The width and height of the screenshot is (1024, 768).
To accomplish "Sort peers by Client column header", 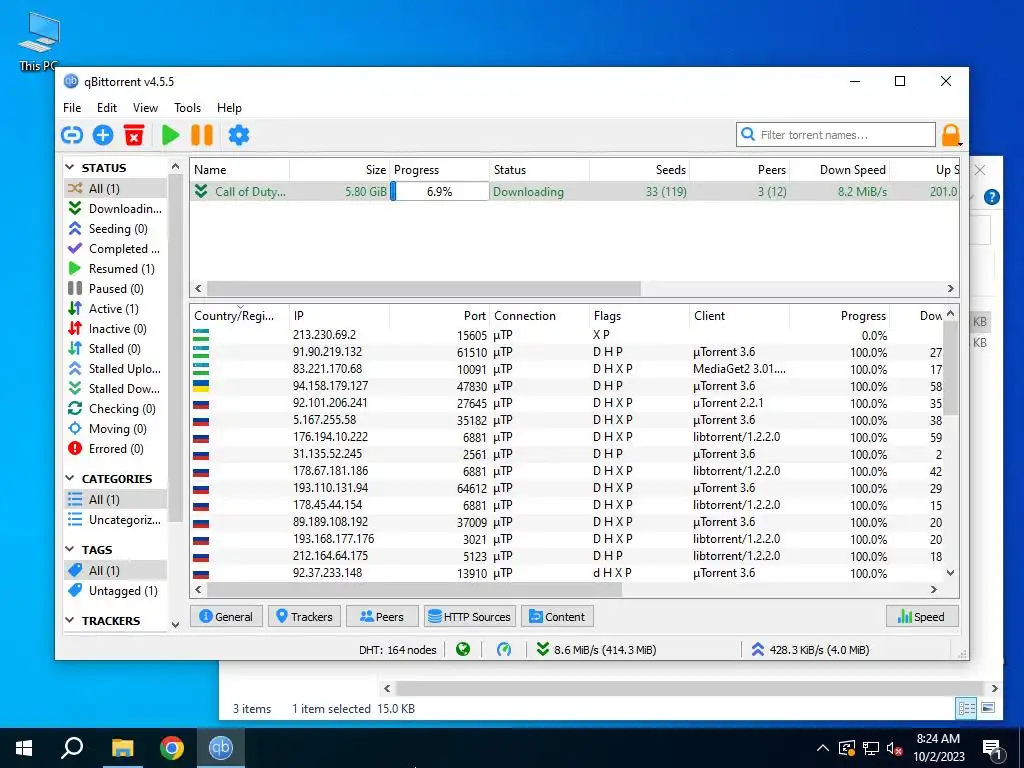I will 739,315.
